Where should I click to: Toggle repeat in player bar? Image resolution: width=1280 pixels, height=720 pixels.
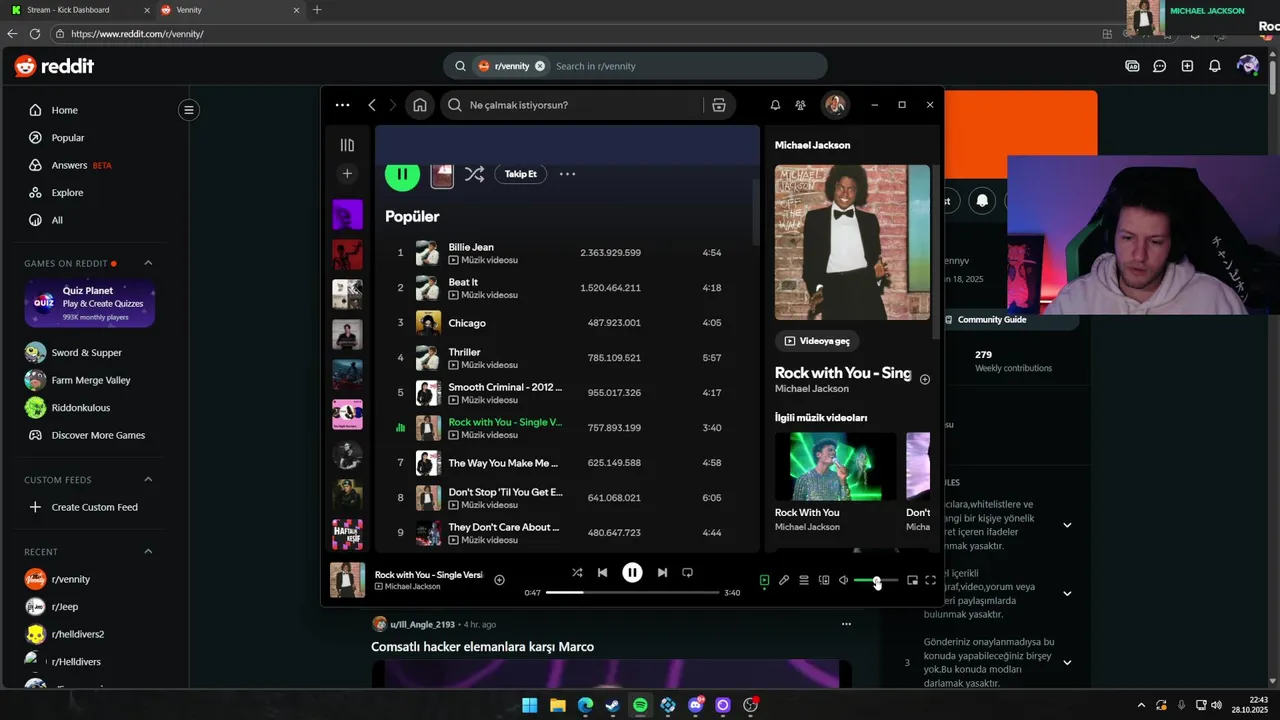coord(687,573)
